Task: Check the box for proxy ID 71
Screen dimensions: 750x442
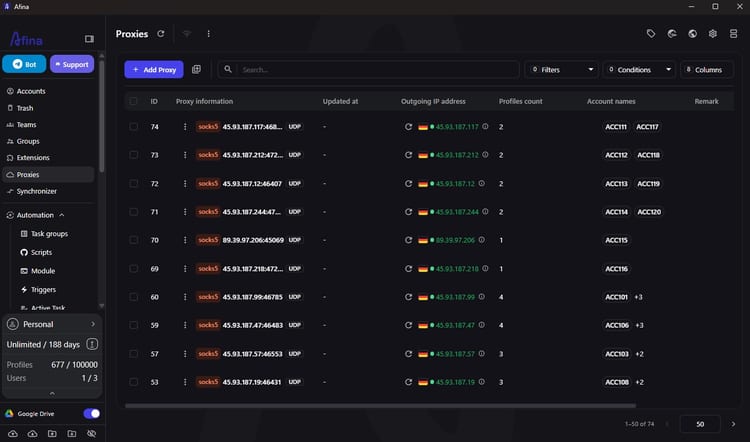Action: tap(133, 212)
